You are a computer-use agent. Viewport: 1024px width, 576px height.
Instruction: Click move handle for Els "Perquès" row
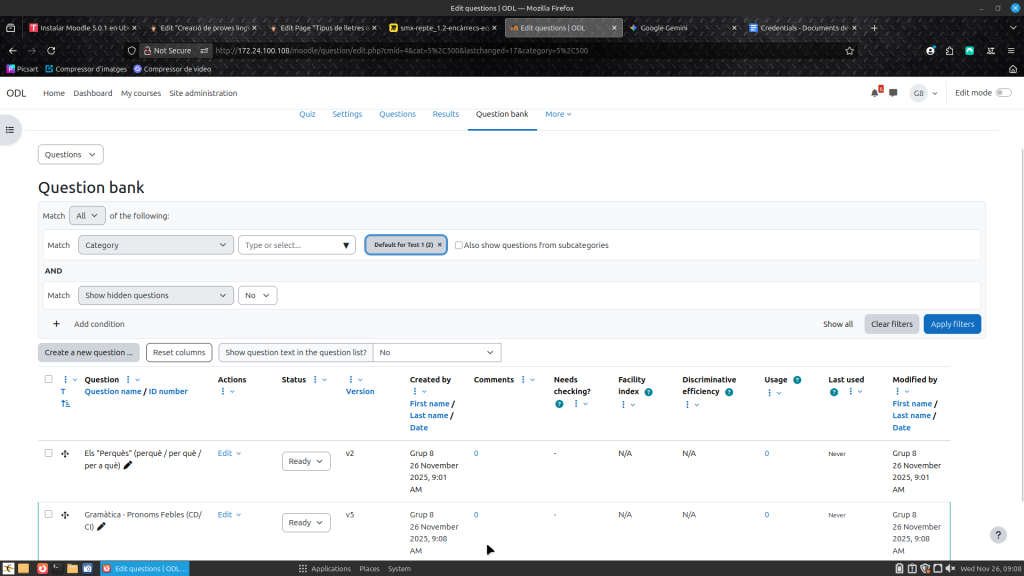(x=65, y=454)
